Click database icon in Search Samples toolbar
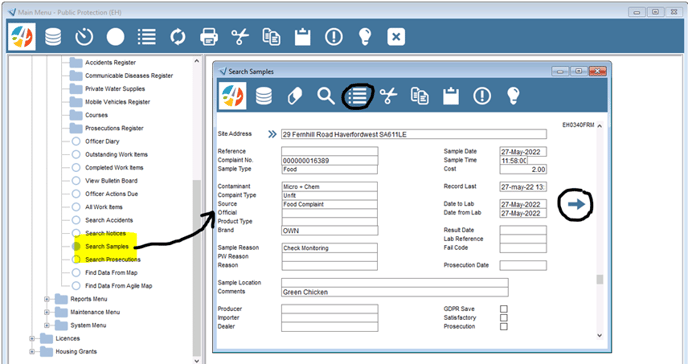The height and width of the screenshot is (364, 688). pos(264,96)
